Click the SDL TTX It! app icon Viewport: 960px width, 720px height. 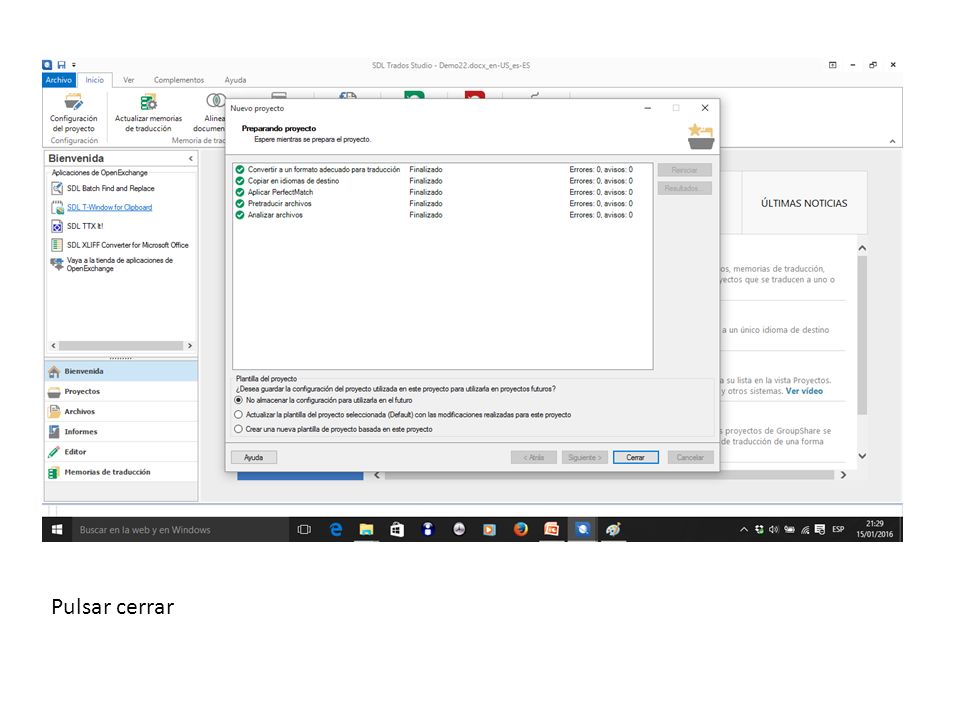click(57, 227)
